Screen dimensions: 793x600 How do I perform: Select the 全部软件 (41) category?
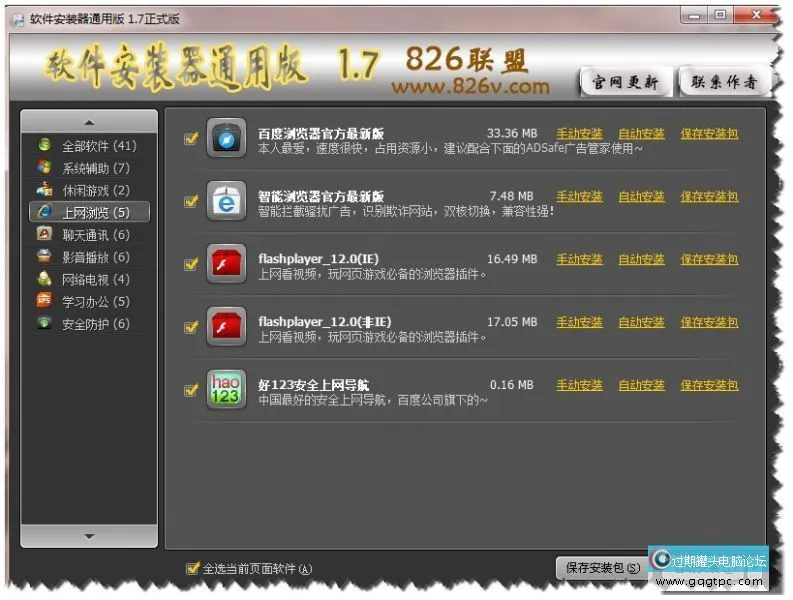coord(90,146)
